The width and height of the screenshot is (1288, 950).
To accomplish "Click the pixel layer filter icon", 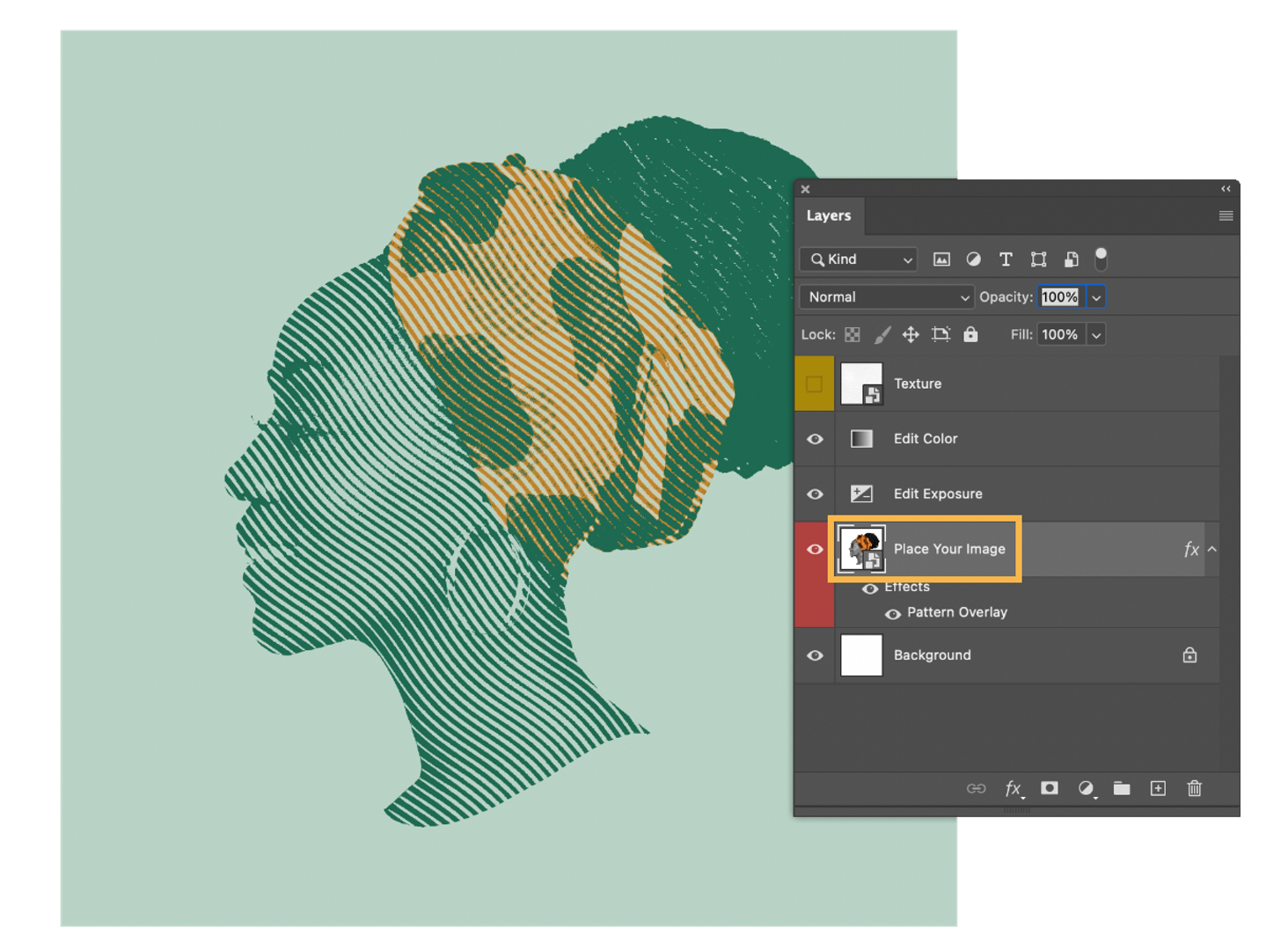I will point(941,259).
